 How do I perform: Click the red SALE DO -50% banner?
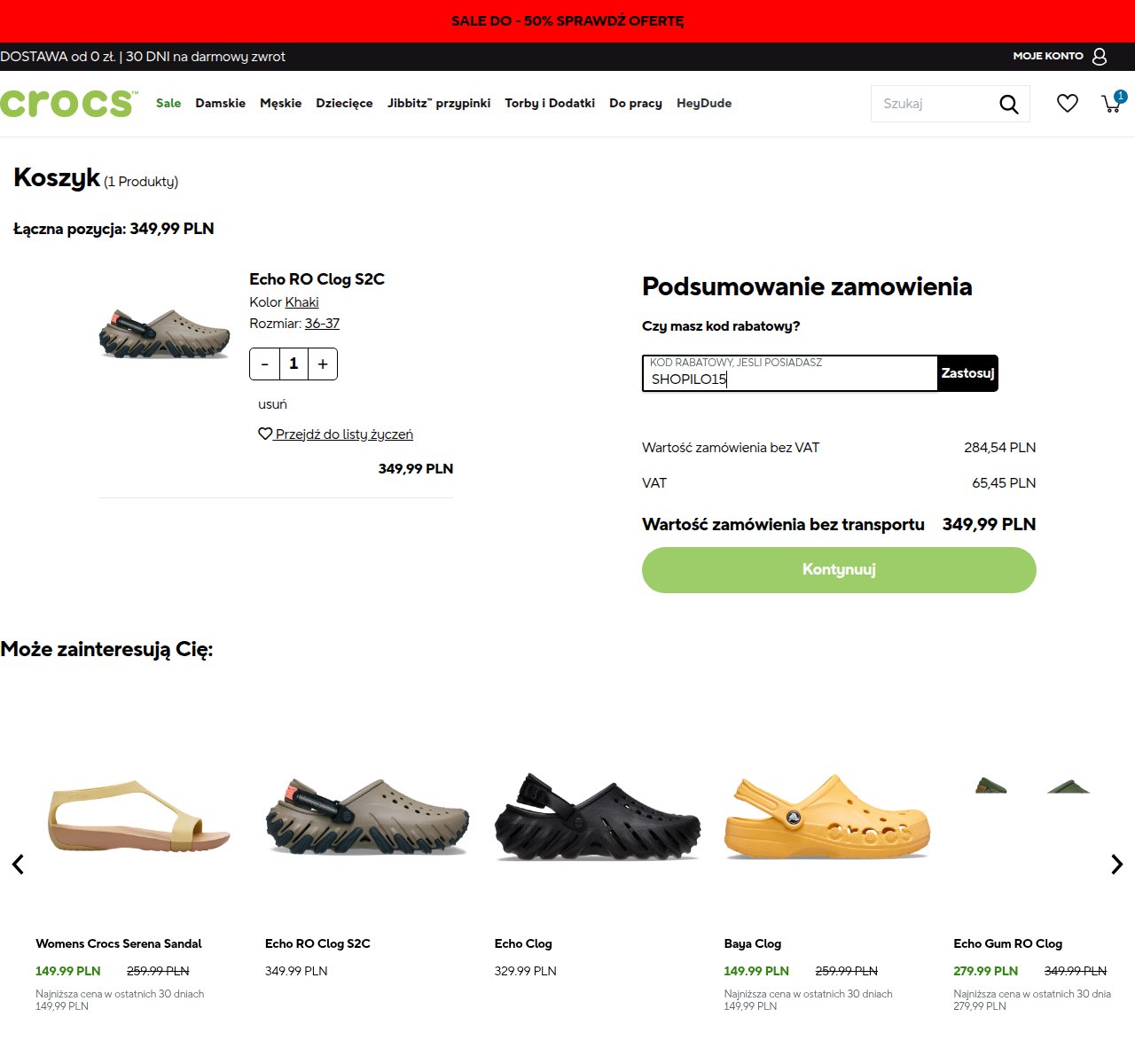coord(567,21)
